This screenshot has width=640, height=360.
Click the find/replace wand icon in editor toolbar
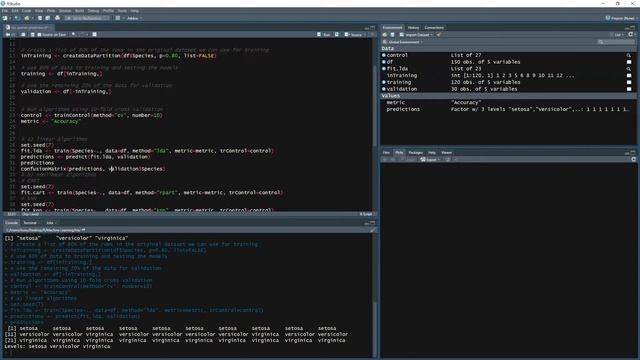(x=73, y=35)
